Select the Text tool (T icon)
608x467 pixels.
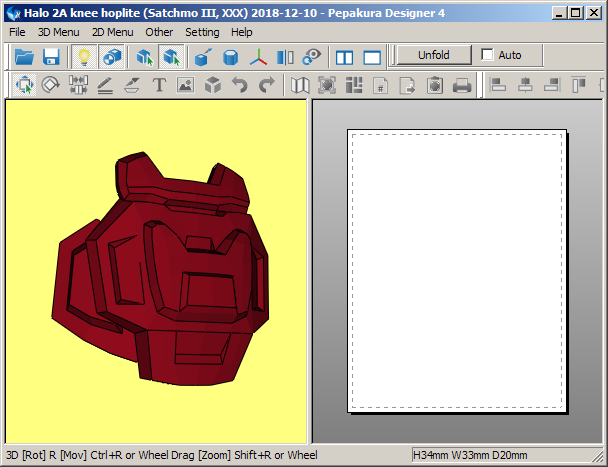tap(158, 86)
